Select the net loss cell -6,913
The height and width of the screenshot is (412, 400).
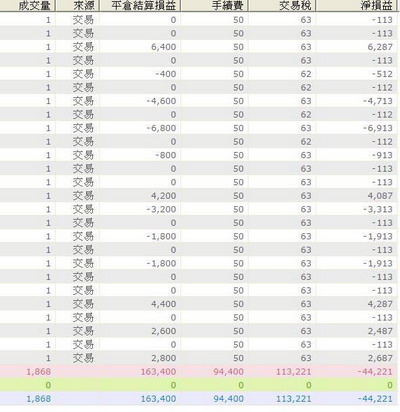tap(378, 128)
